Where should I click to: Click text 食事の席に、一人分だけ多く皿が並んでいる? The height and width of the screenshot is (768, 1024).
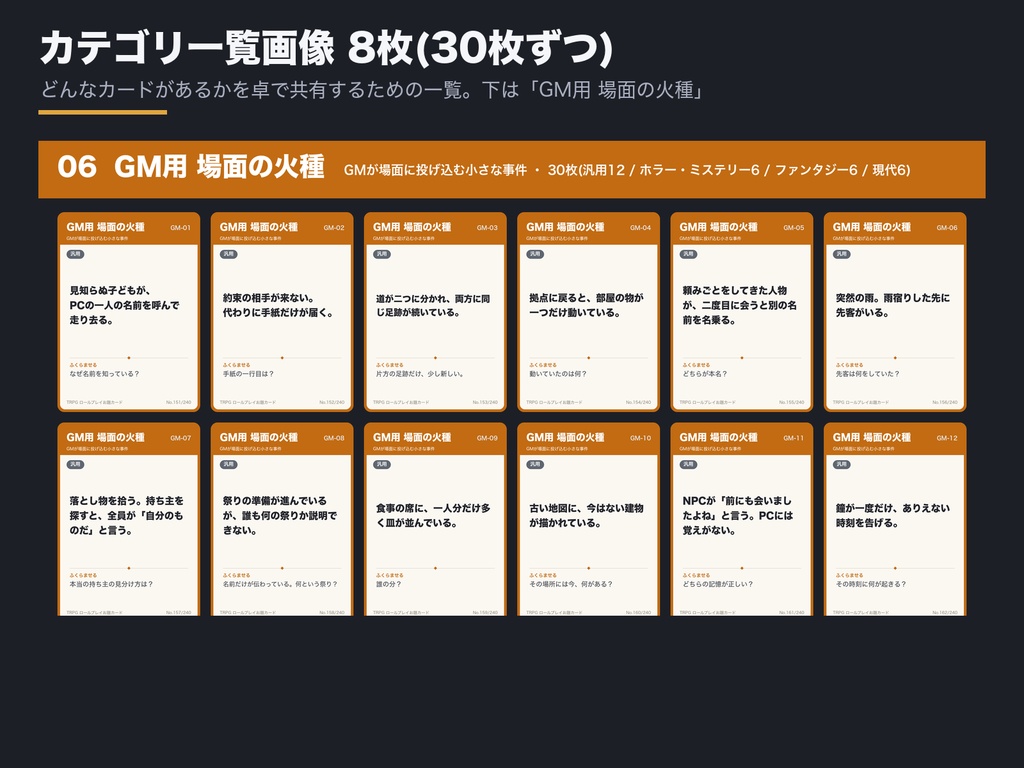tap(432, 515)
